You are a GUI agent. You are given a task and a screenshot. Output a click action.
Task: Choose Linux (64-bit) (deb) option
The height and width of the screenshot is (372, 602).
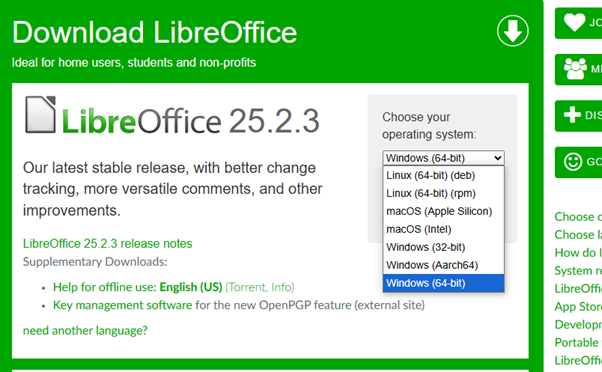(x=443, y=175)
